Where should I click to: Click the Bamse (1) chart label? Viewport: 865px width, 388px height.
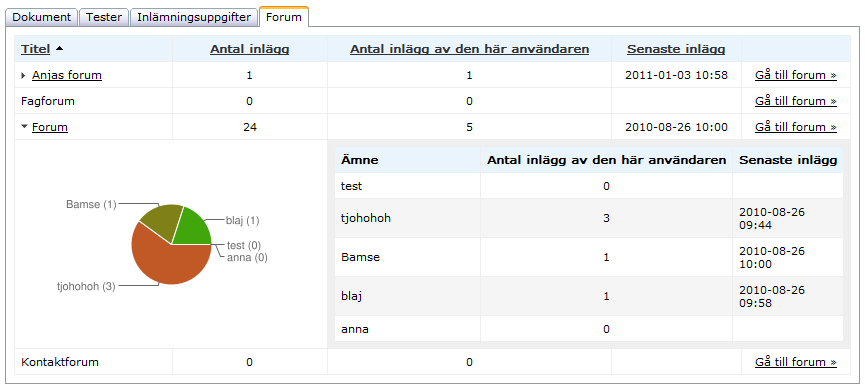coord(91,205)
